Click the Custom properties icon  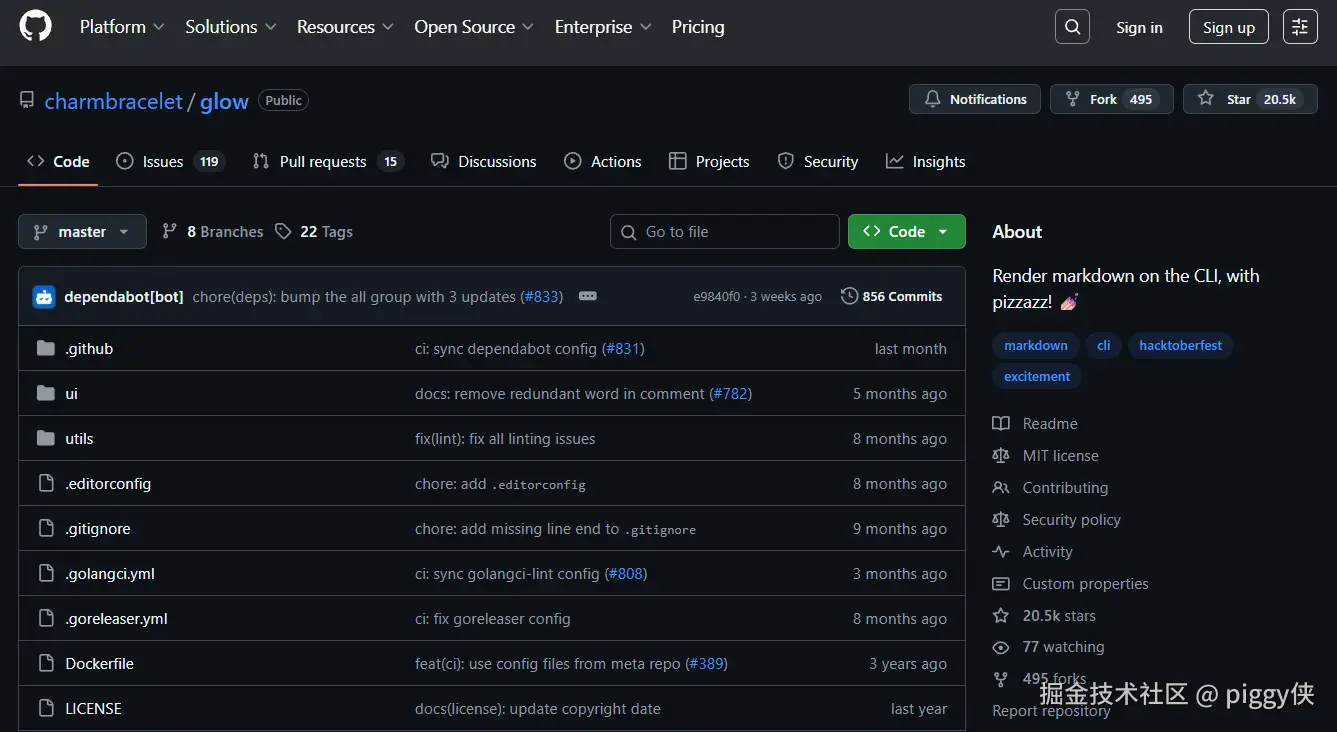point(1001,584)
